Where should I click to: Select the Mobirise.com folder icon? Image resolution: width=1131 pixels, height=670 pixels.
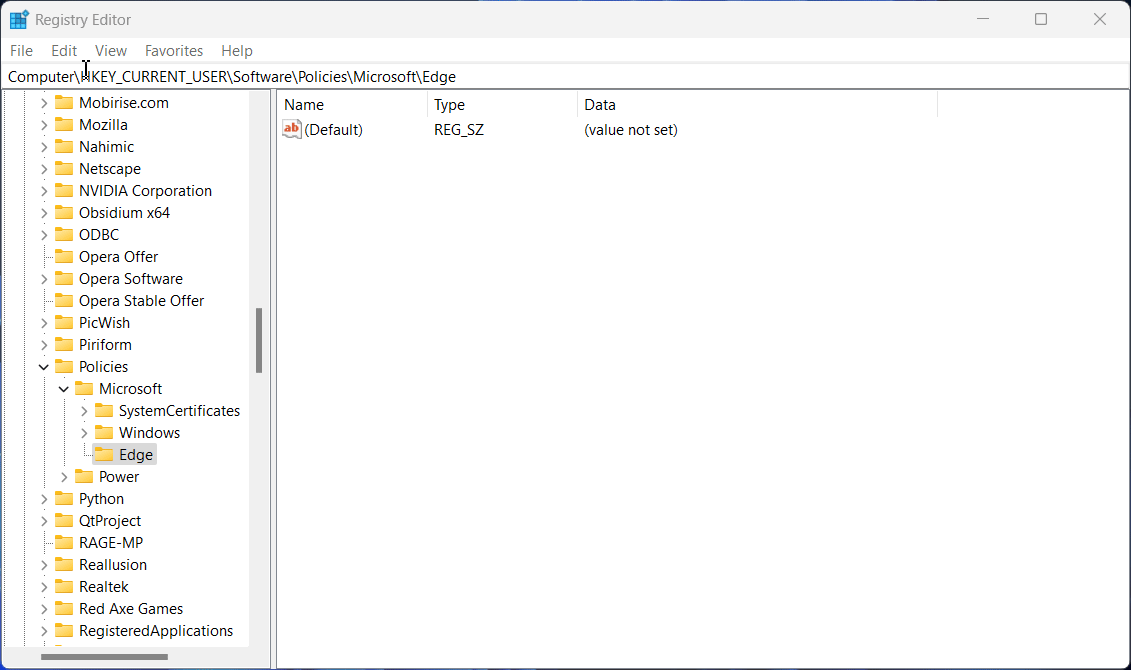[64, 102]
